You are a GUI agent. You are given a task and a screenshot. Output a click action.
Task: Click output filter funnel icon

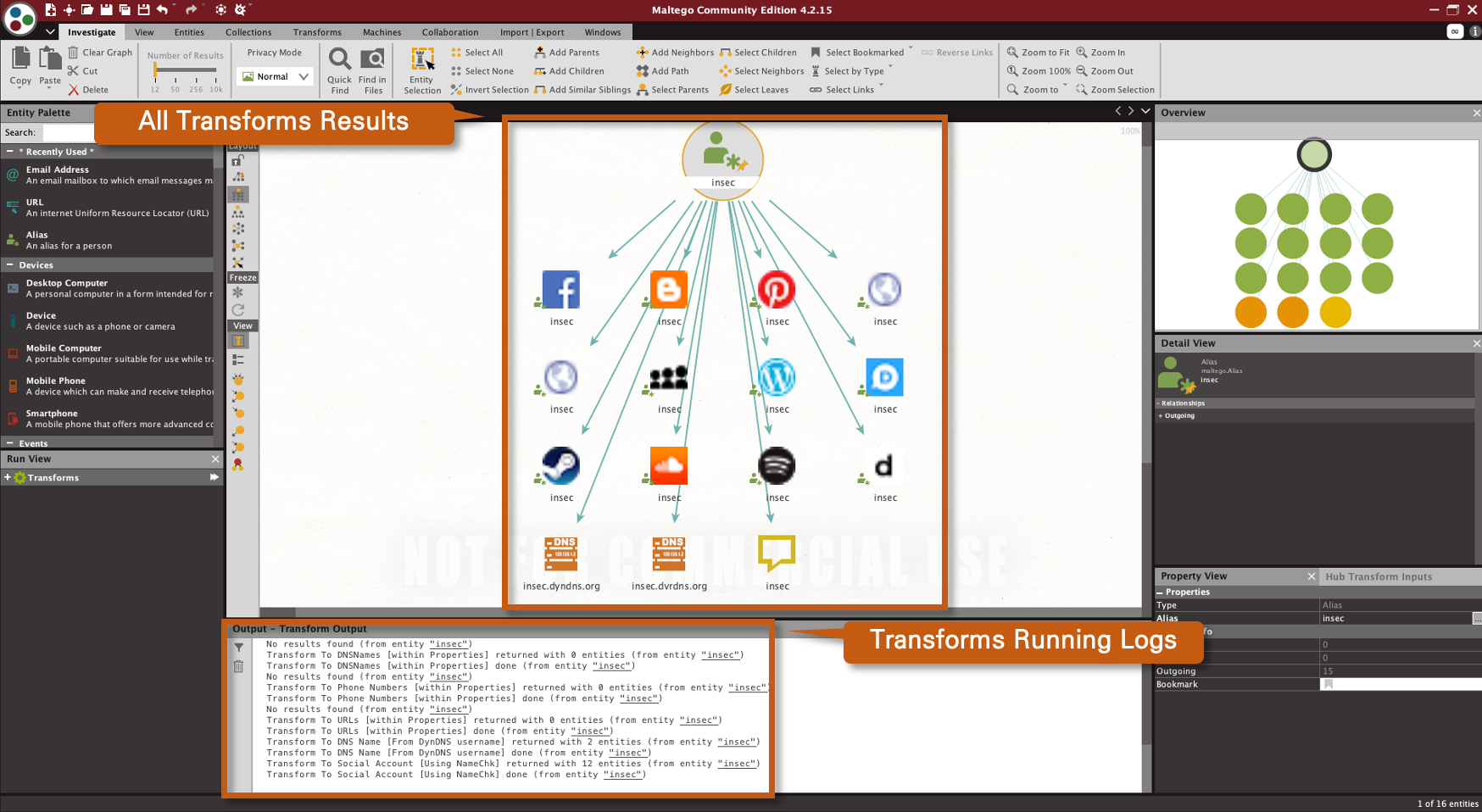239,648
